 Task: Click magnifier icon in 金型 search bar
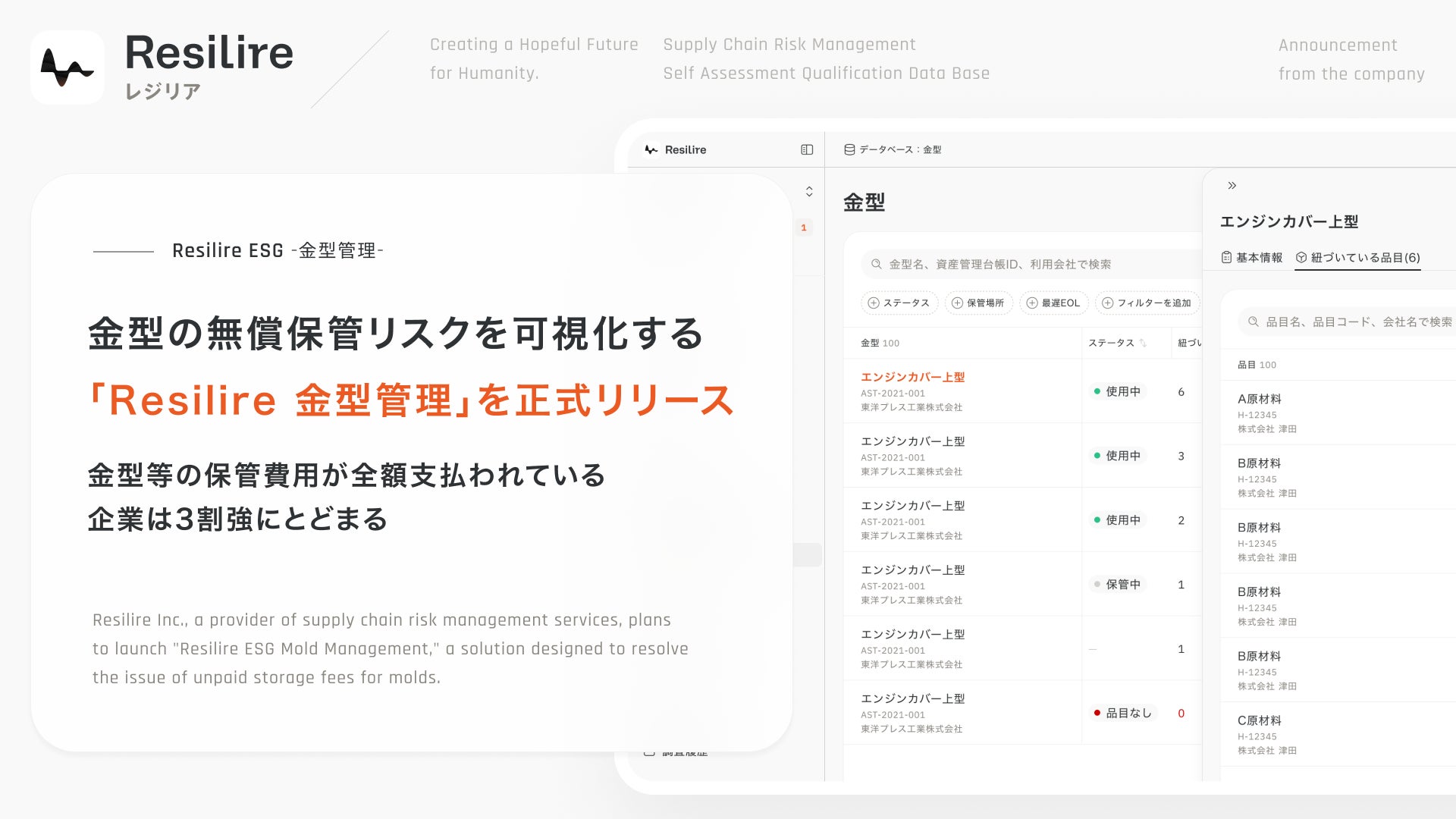point(876,265)
